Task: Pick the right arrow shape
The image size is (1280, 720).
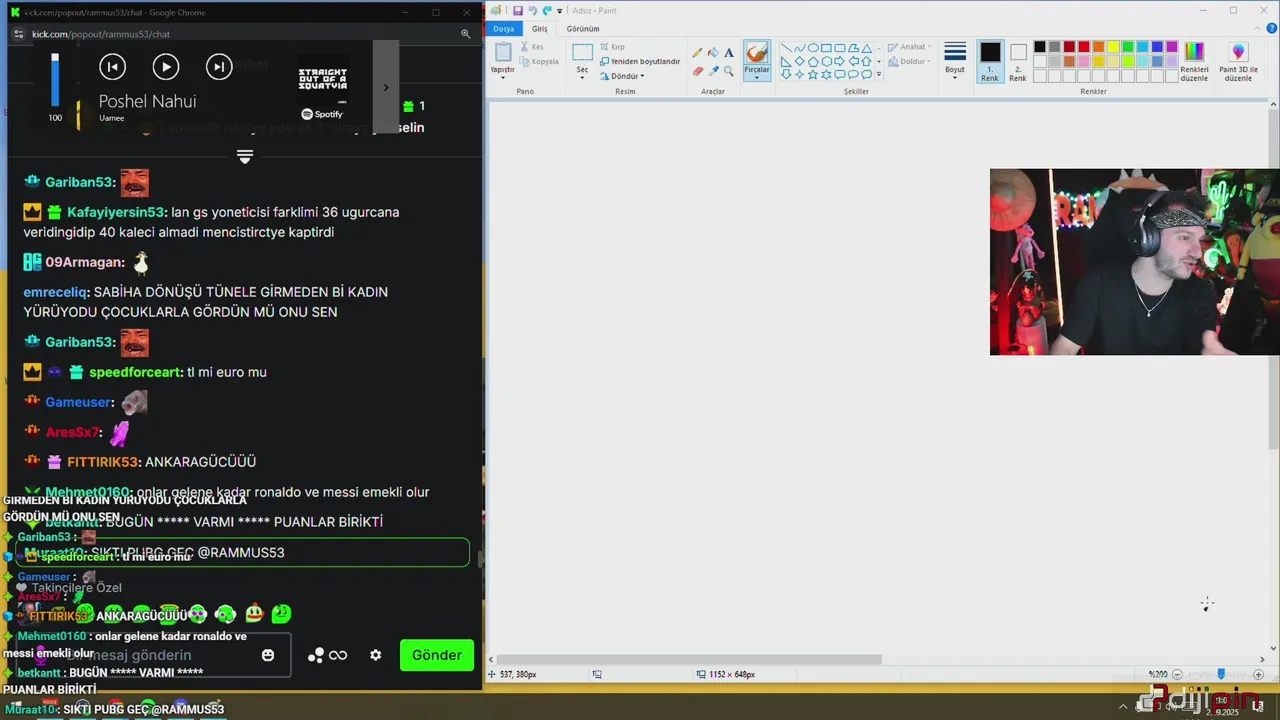Action: 839,61
